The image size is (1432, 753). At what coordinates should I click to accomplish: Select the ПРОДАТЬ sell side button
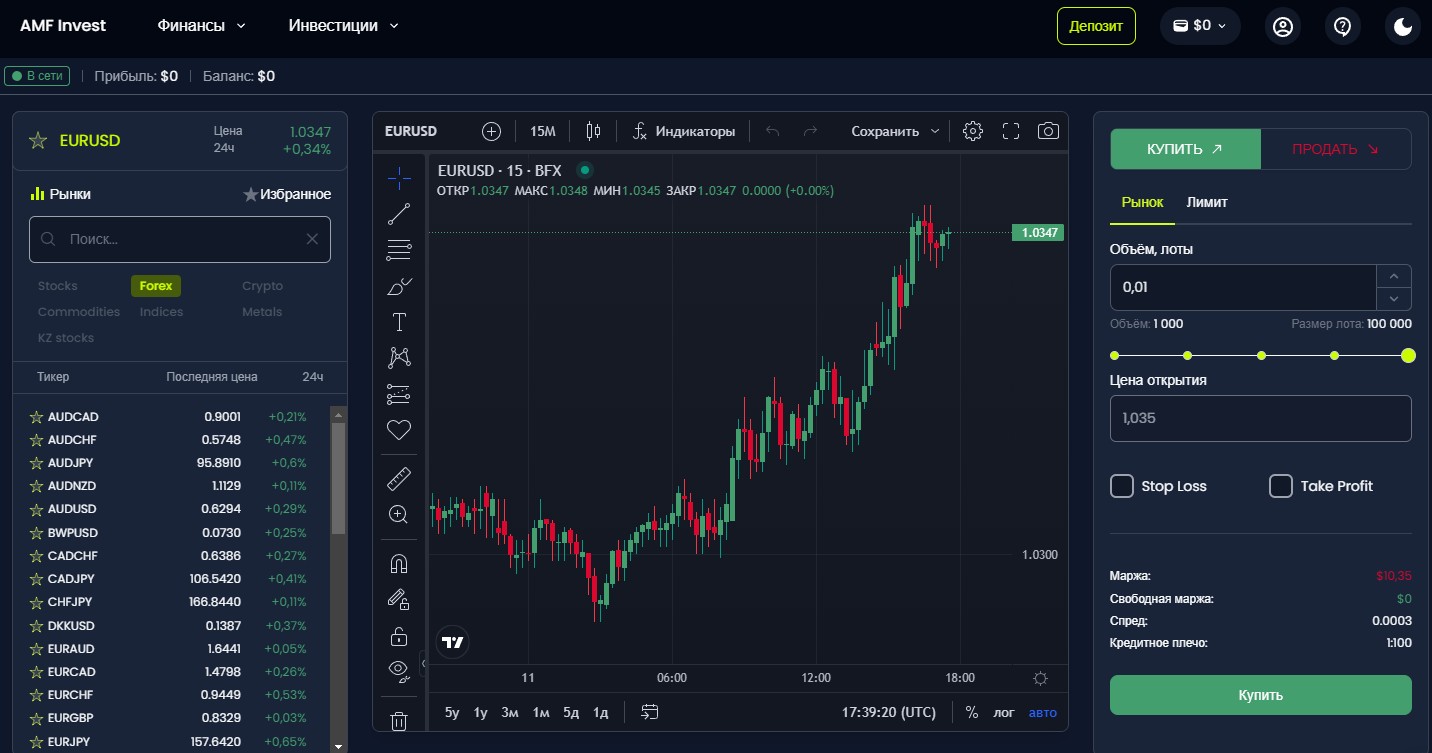[x=1336, y=149]
